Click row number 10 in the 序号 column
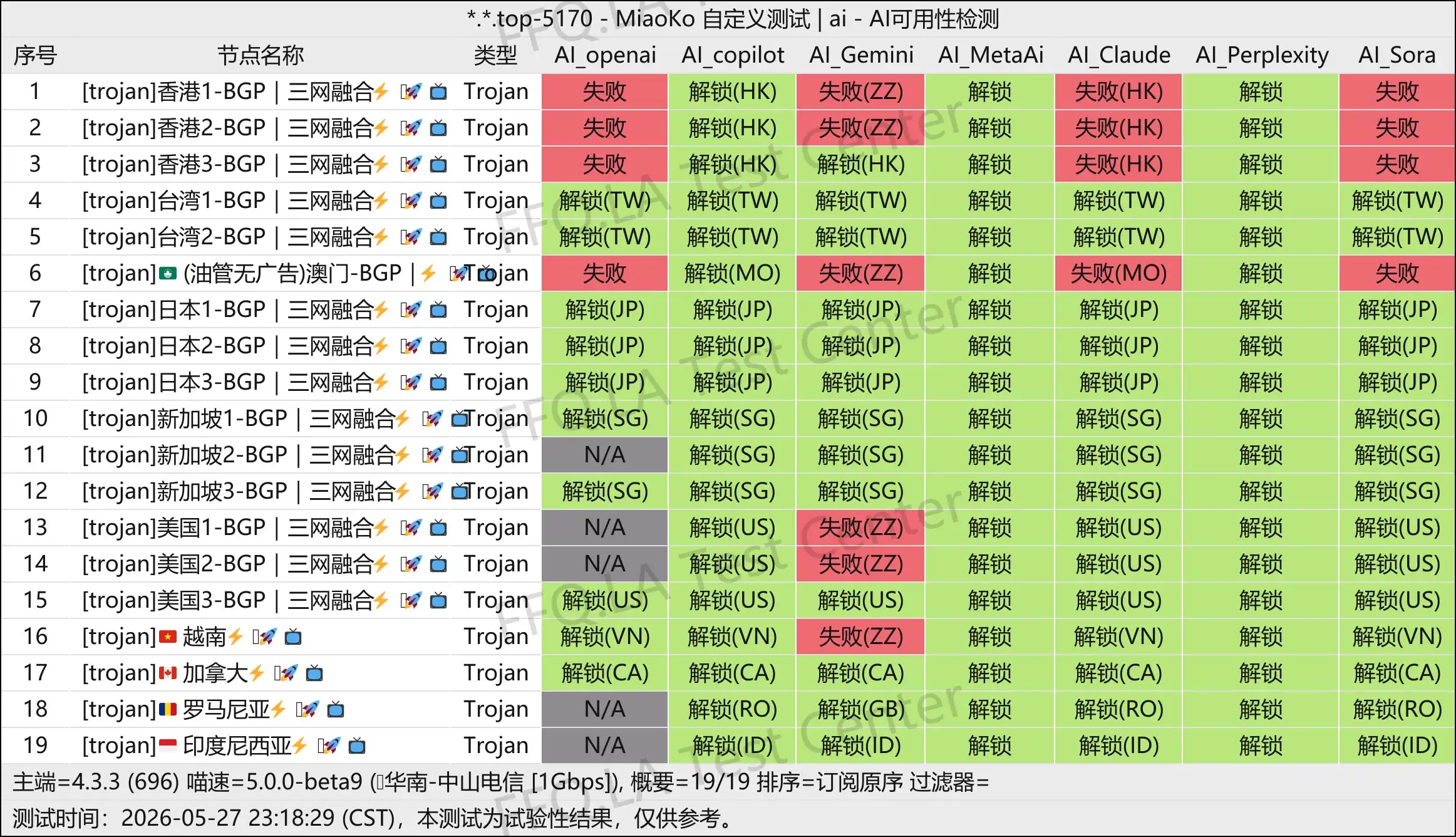The width and height of the screenshot is (1456, 837). point(35,419)
